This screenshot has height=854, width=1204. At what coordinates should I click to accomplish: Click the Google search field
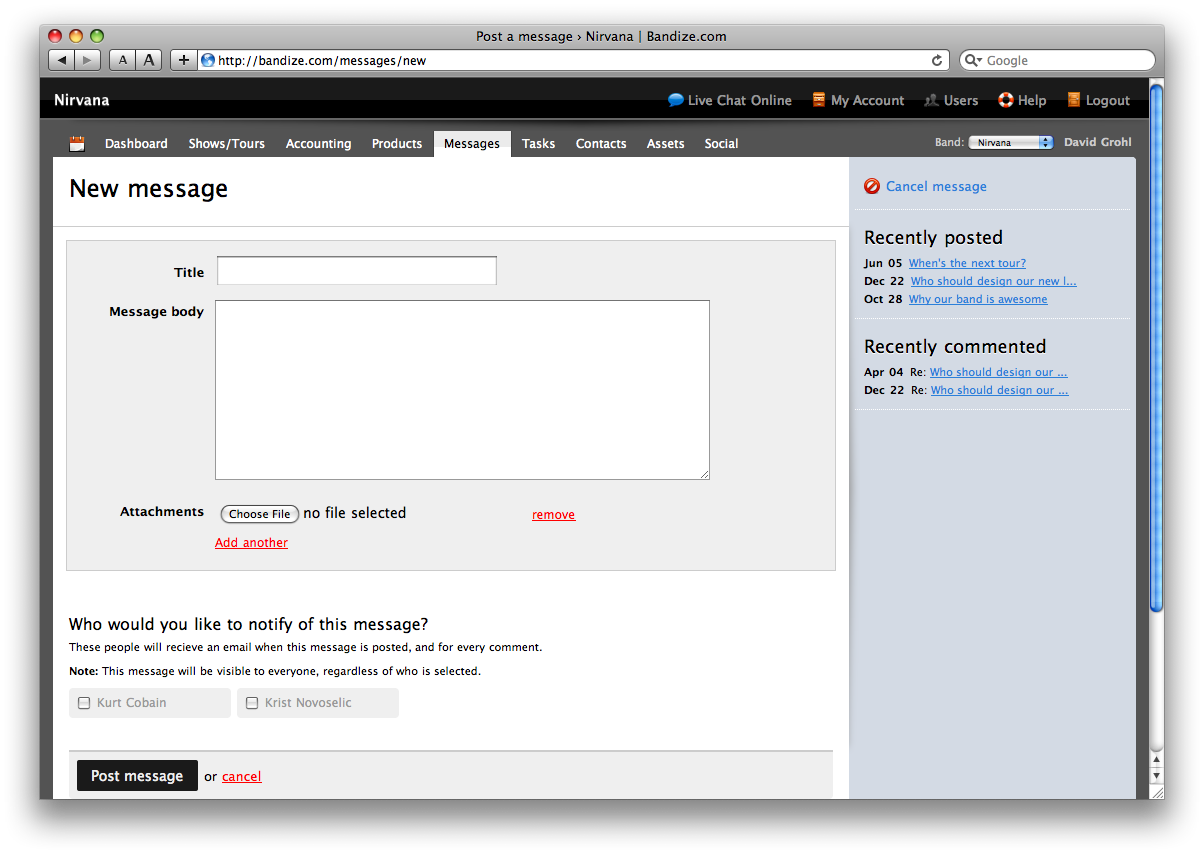[x=1057, y=60]
